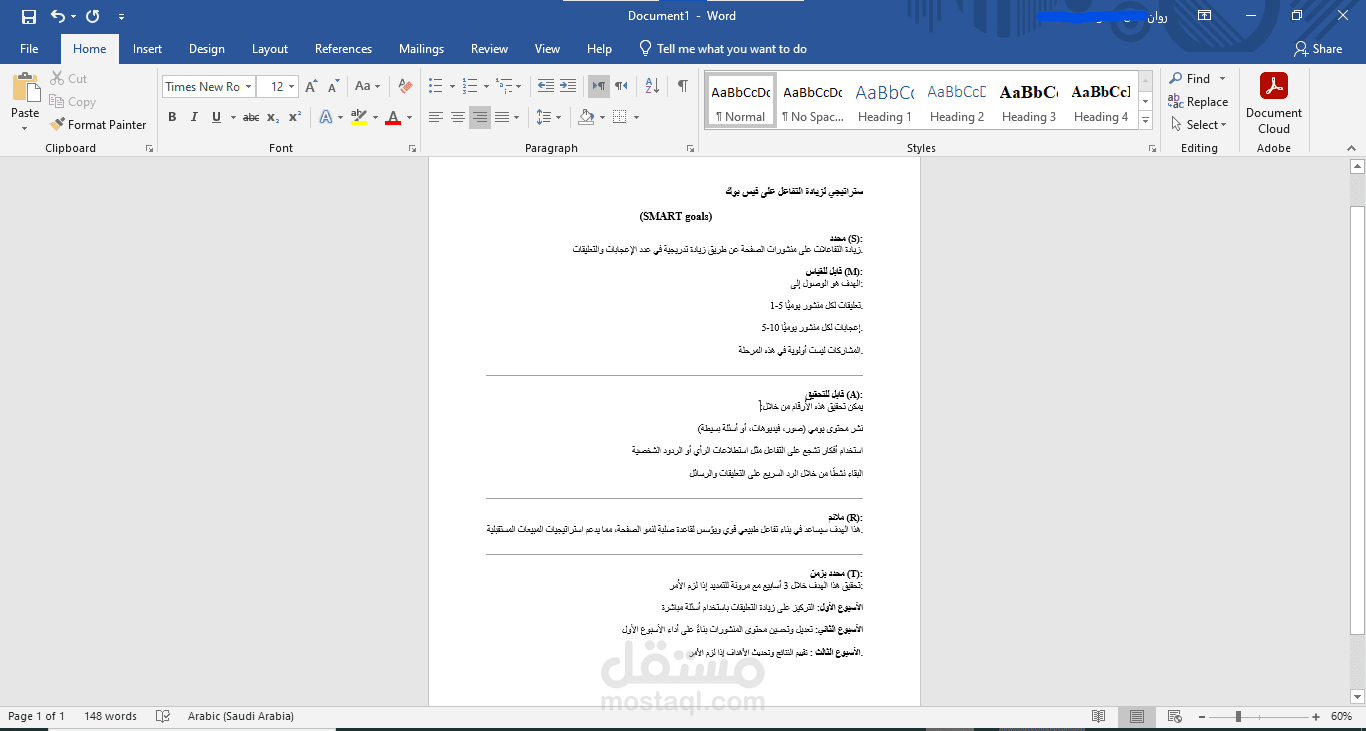The width and height of the screenshot is (1366, 731).
Task: Decrease the paragraph indent
Action: (545, 87)
